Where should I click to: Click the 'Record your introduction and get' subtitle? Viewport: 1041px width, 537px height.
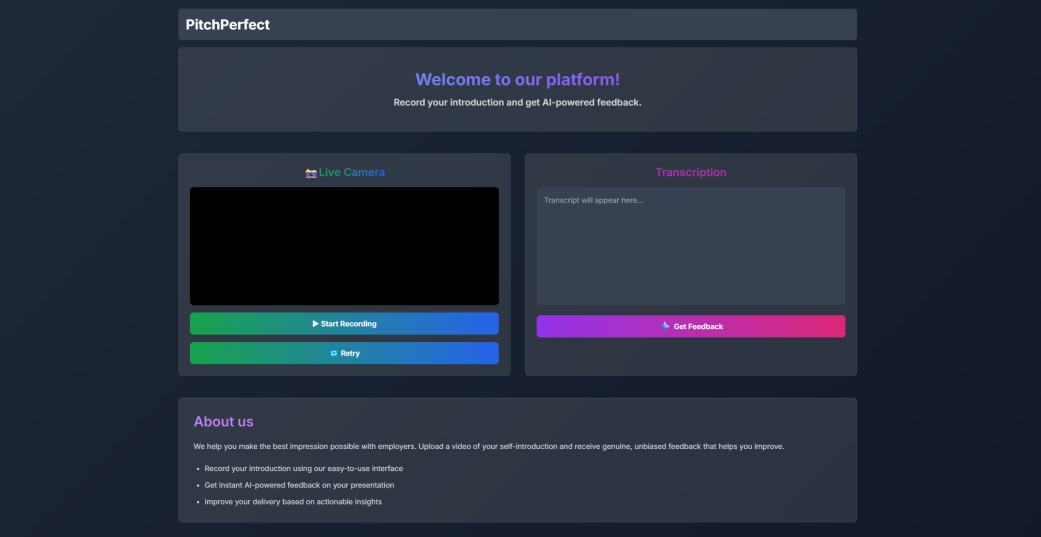(x=517, y=103)
